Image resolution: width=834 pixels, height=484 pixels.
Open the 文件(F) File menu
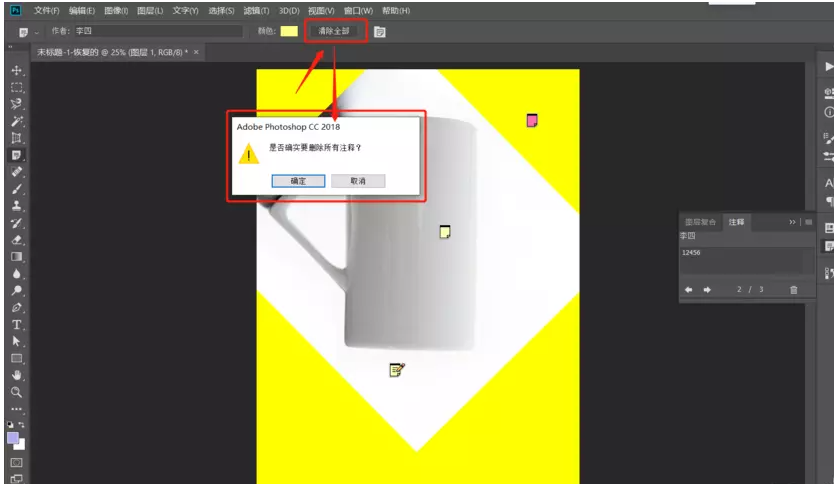pyautogui.click(x=46, y=11)
